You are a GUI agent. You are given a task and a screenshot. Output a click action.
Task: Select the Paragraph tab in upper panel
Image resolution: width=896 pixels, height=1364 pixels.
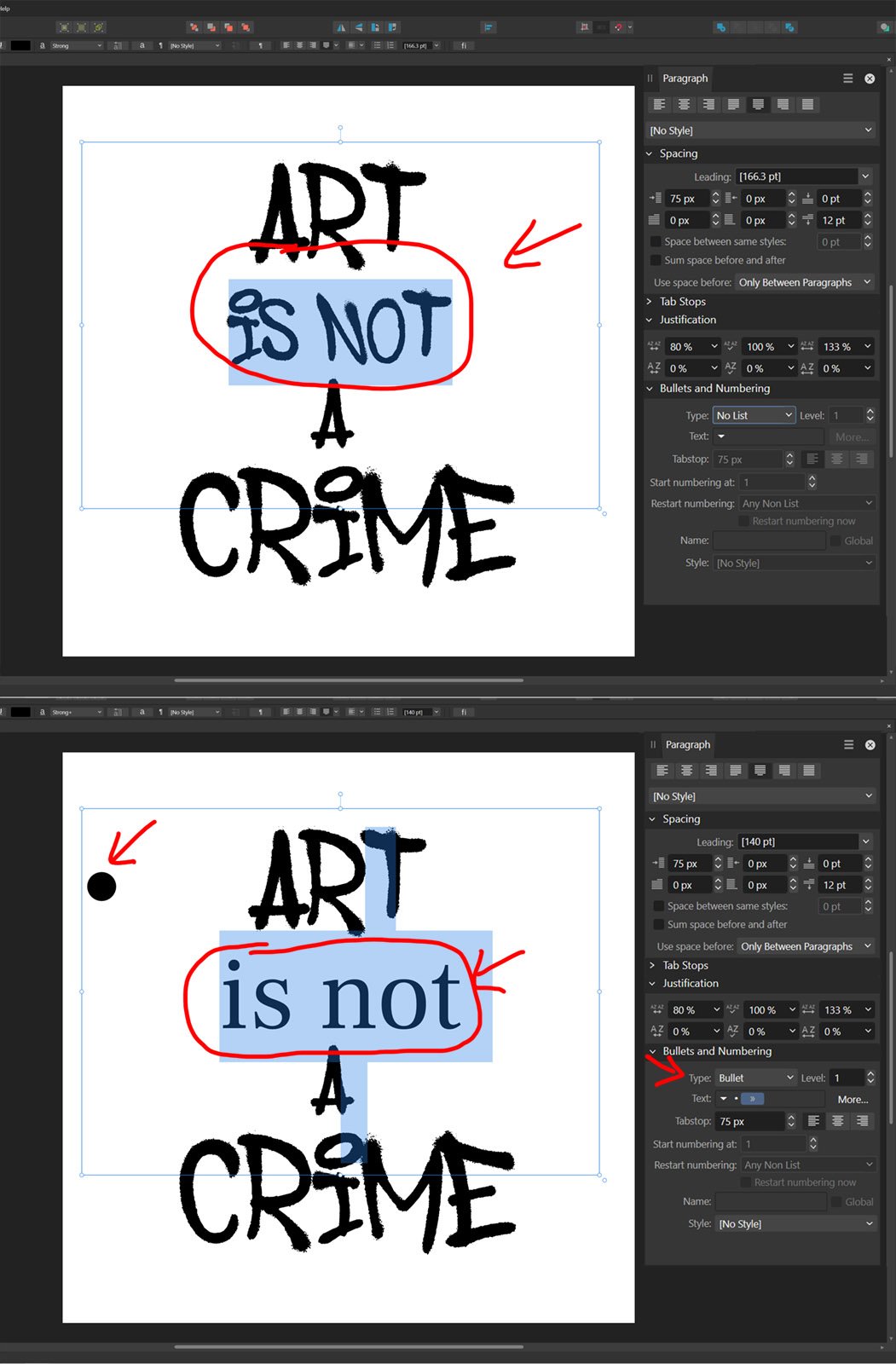click(685, 78)
